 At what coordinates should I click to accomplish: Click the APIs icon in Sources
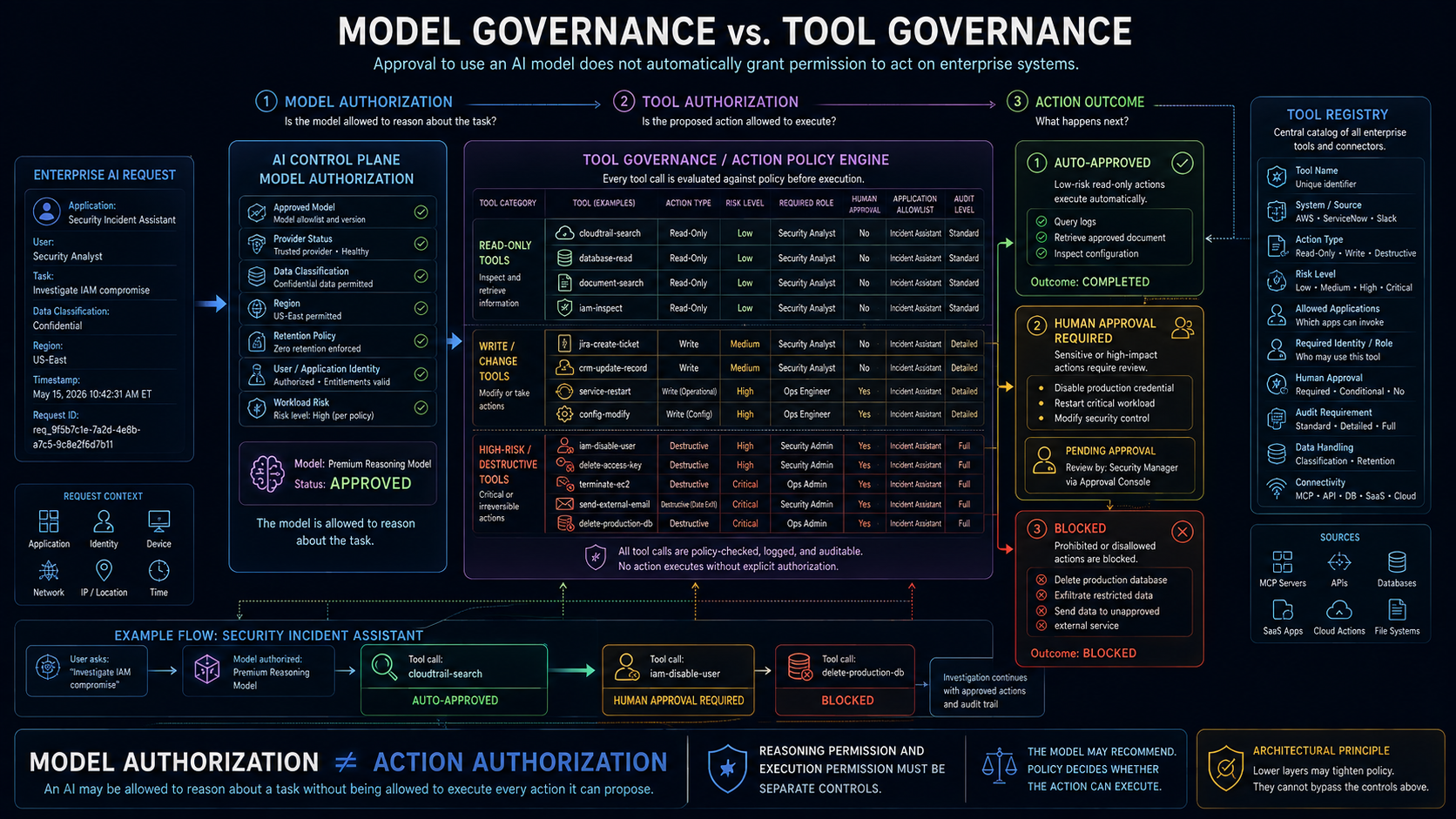click(x=1339, y=561)
